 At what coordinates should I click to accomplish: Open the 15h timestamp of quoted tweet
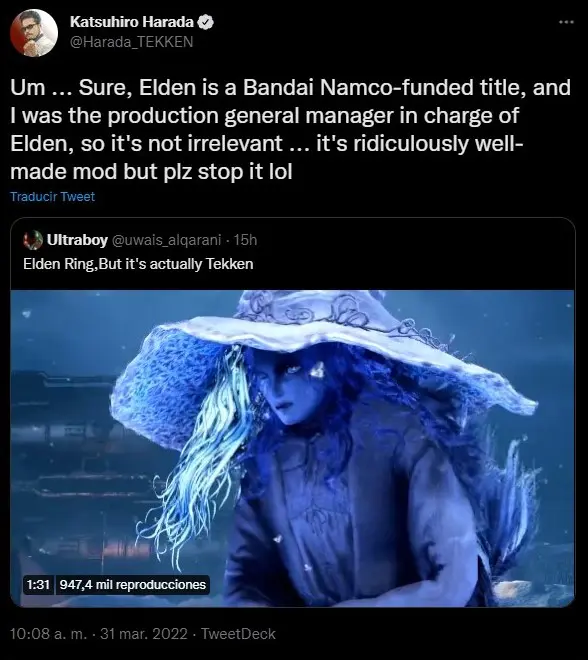click(245, 240)
